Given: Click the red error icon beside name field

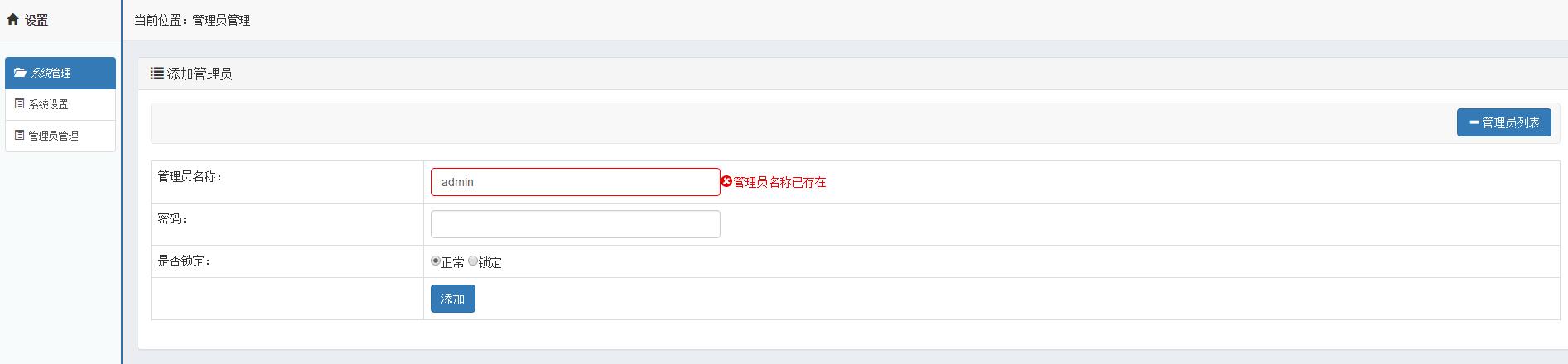Looking at the screenshot, I should coord(726,182).
